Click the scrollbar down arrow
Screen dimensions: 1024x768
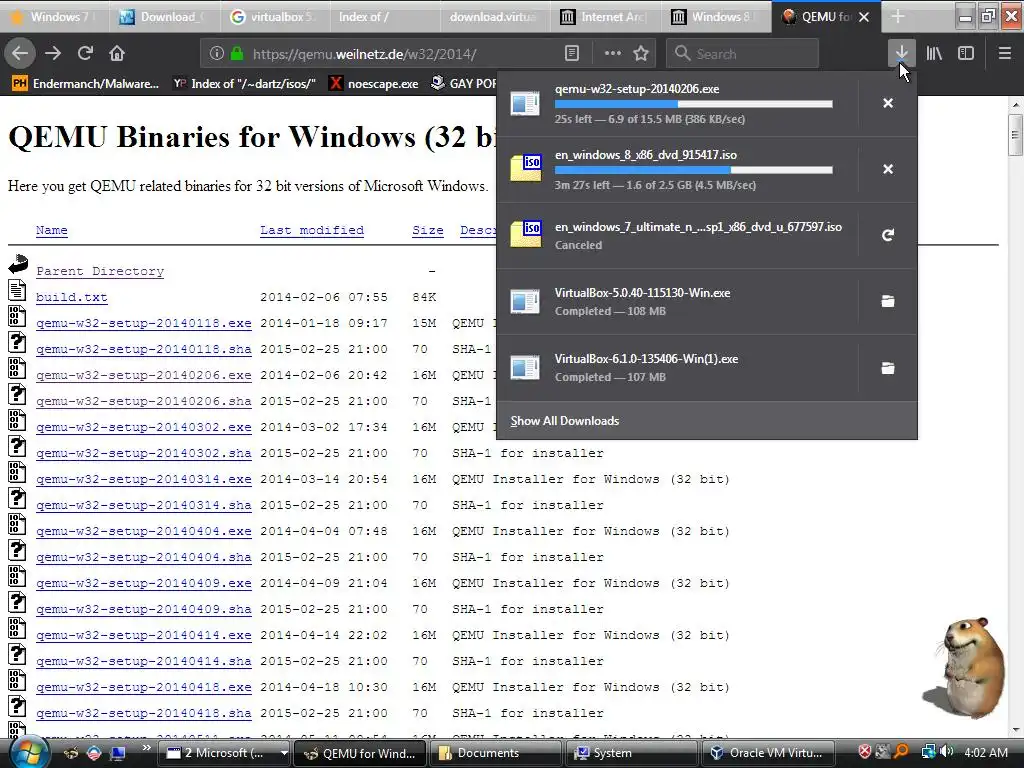[x=1015, y=730]
